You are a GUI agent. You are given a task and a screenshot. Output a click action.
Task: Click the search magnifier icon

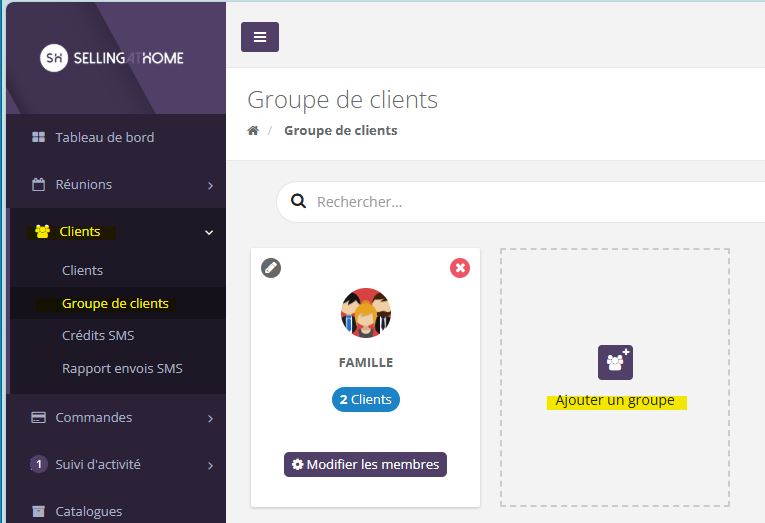[x=298, y=201]
